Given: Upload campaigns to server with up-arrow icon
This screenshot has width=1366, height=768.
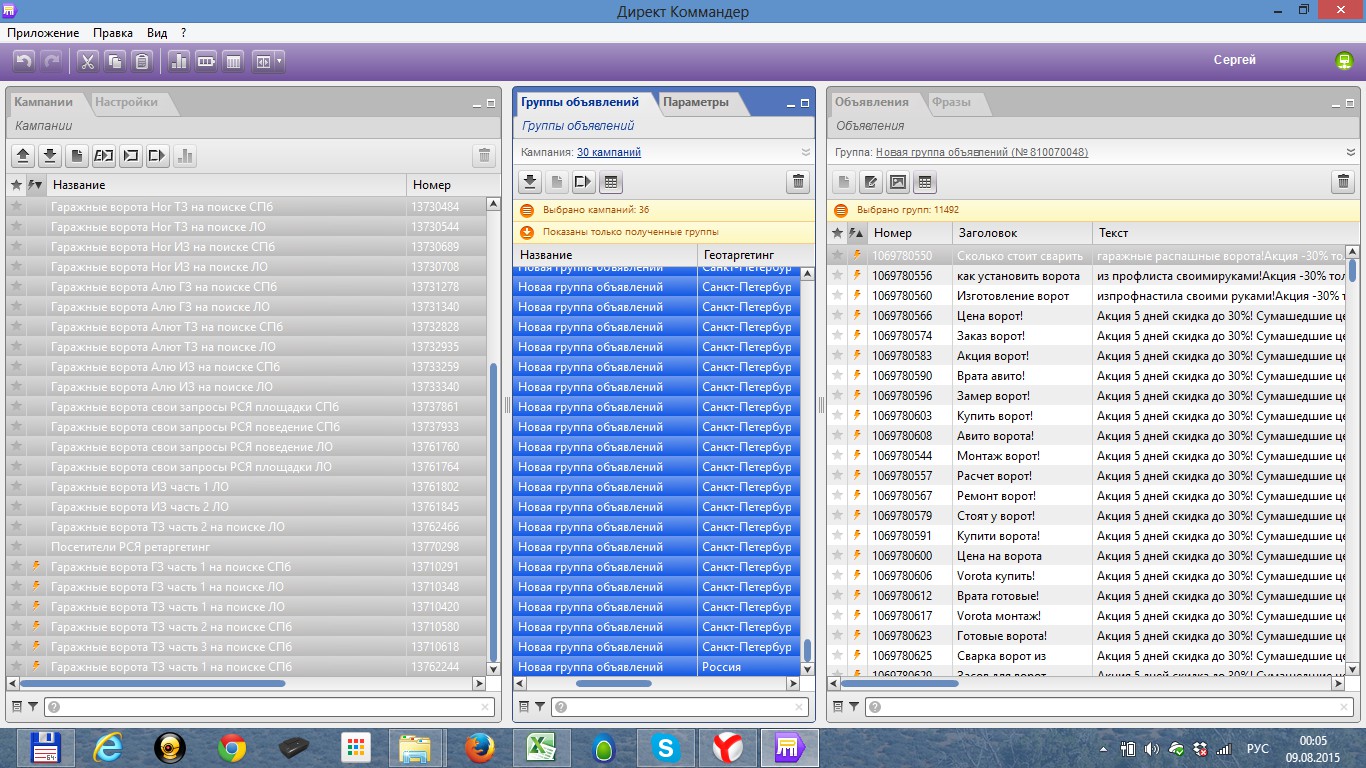Looking at the screenshot, I should pos(23,156).
